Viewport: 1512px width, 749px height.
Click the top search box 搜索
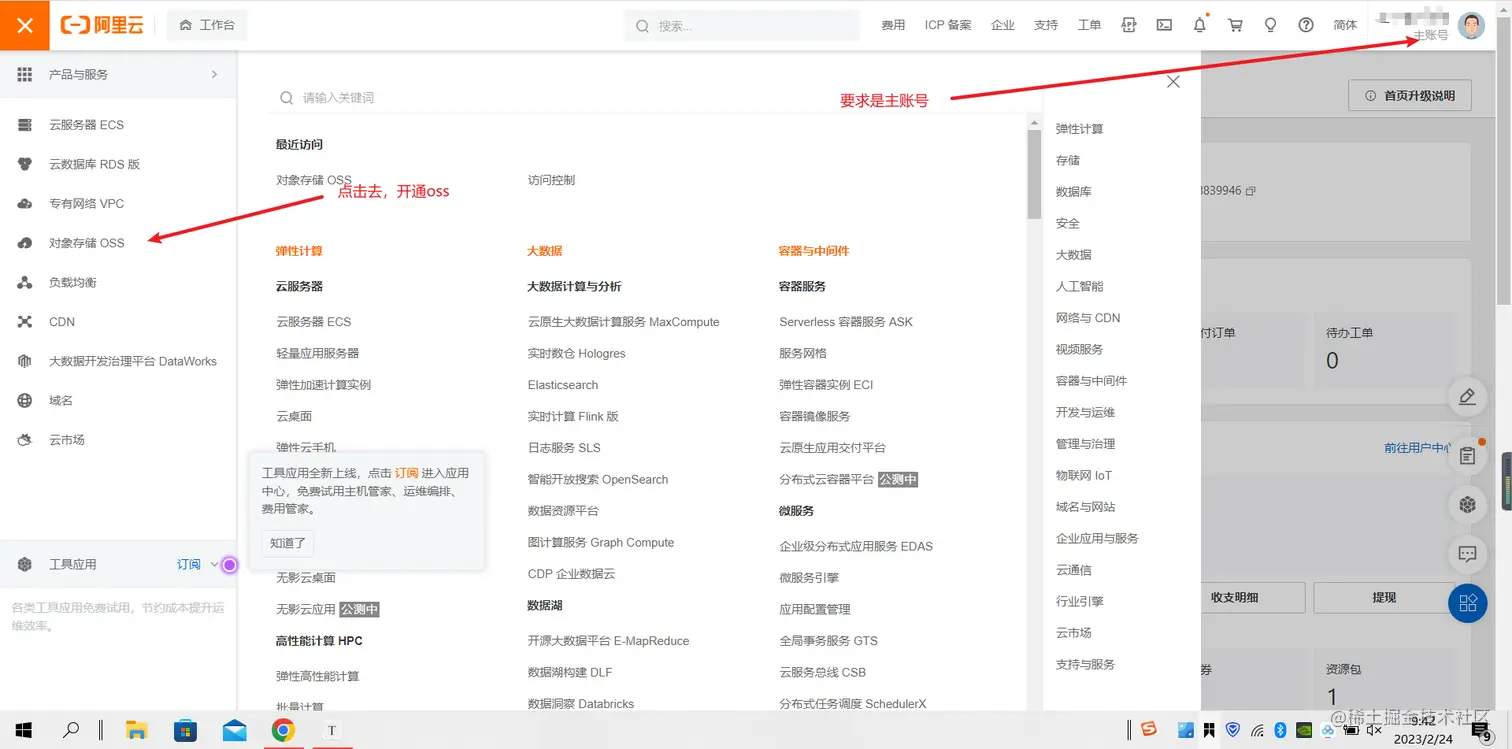point(741,26)
